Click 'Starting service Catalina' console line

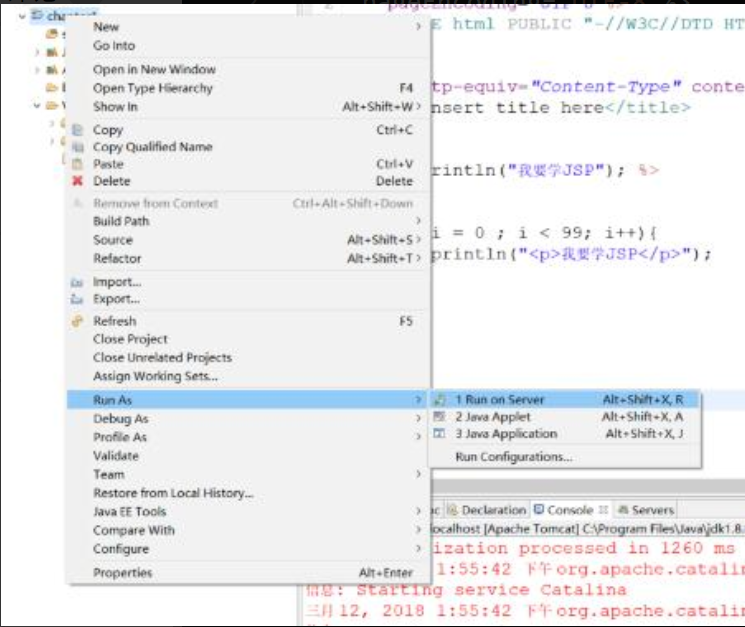[x=491, y=590]
